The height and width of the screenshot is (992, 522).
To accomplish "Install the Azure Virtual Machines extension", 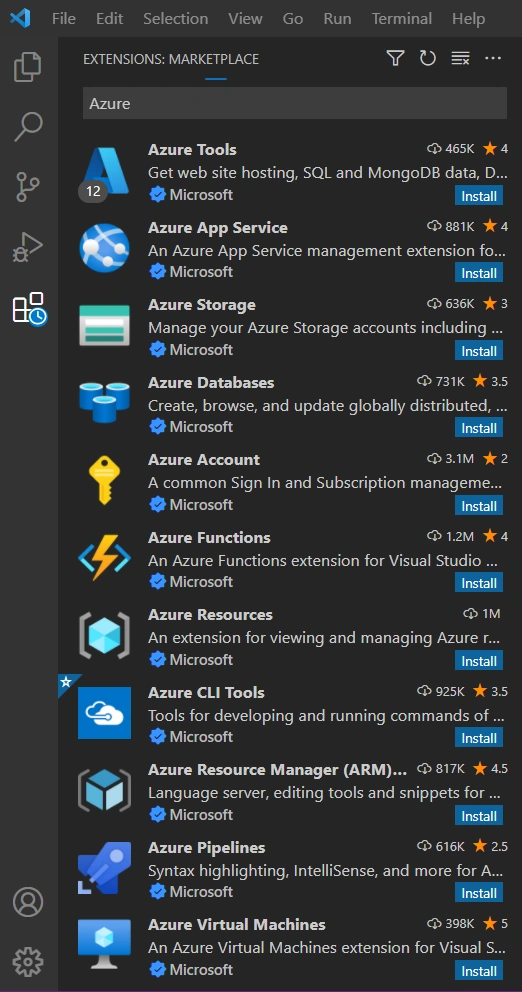I will pyautogui.click(x=479, y=970).
